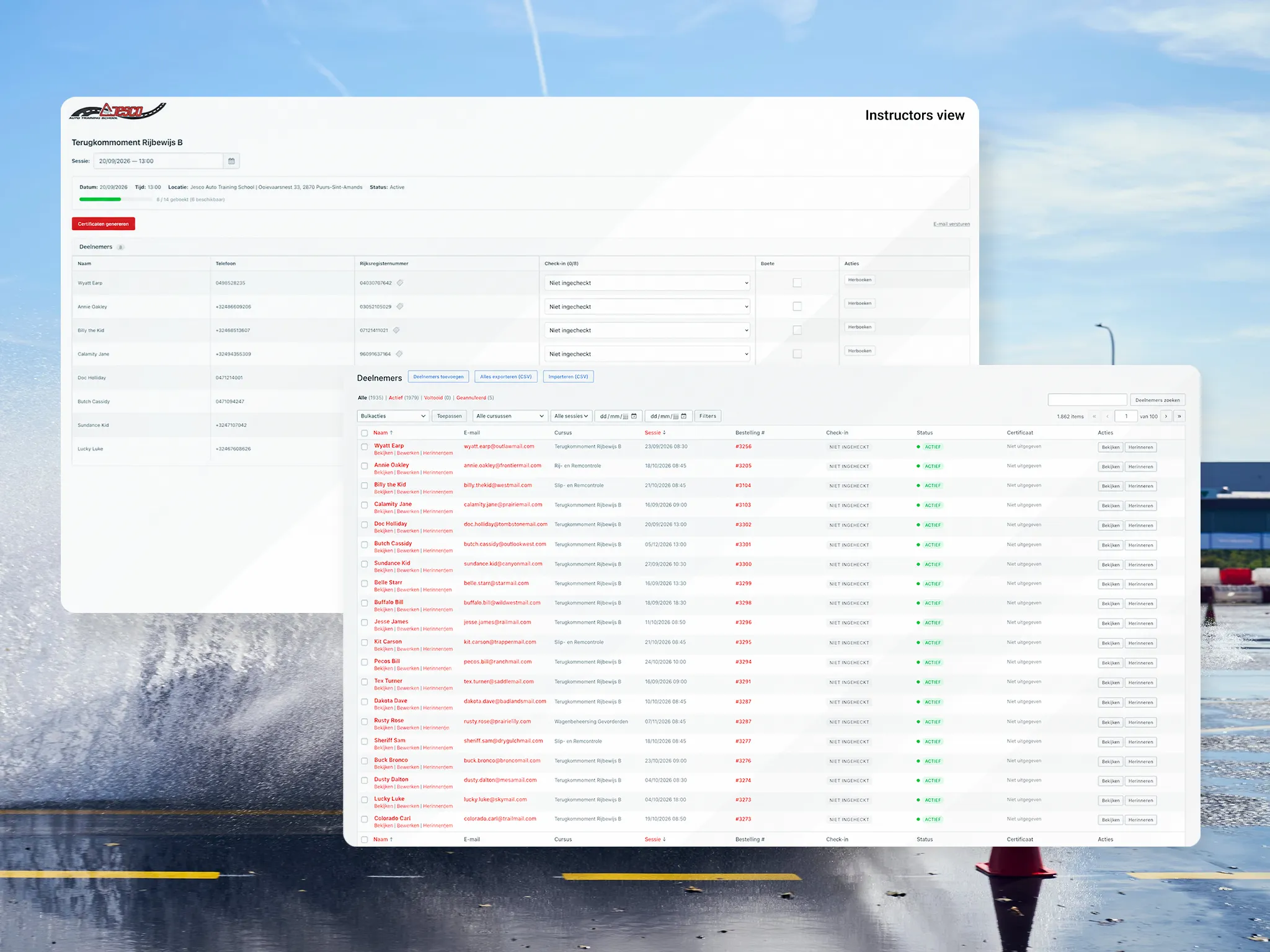Sort table by Sessie column header

pyautogui.click(x=655, y=433)
